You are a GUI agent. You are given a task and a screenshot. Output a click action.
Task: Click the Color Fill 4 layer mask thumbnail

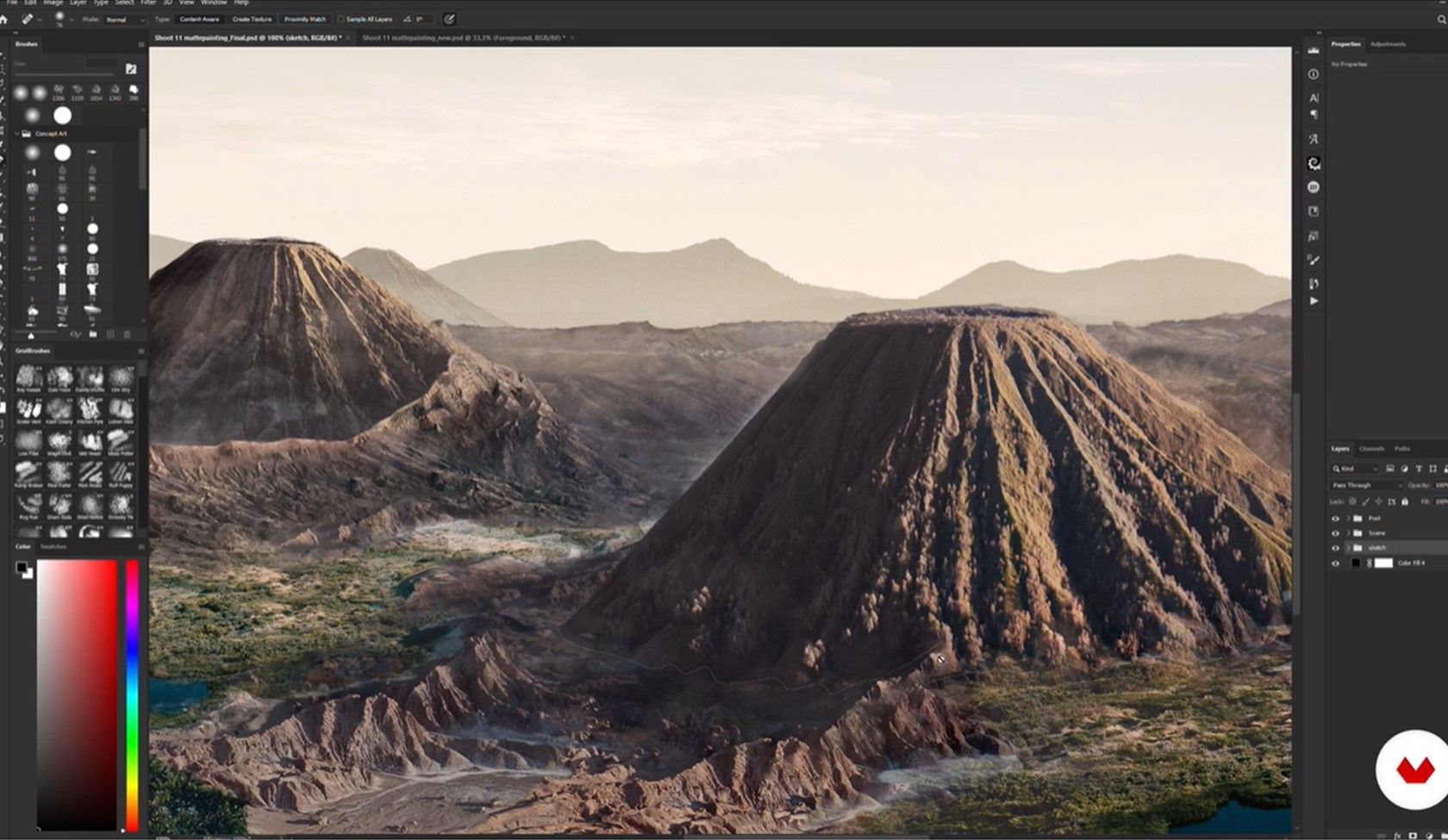(1383, 563)
